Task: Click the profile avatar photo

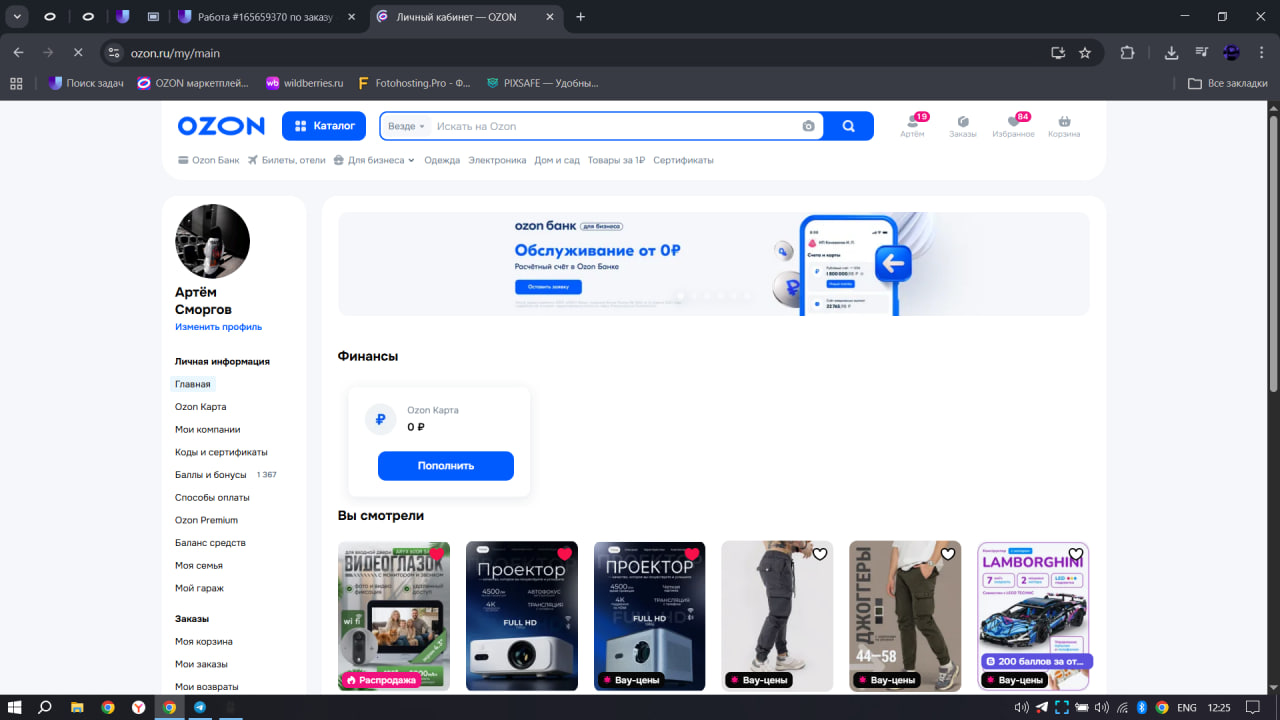Action: pos(212,241)
